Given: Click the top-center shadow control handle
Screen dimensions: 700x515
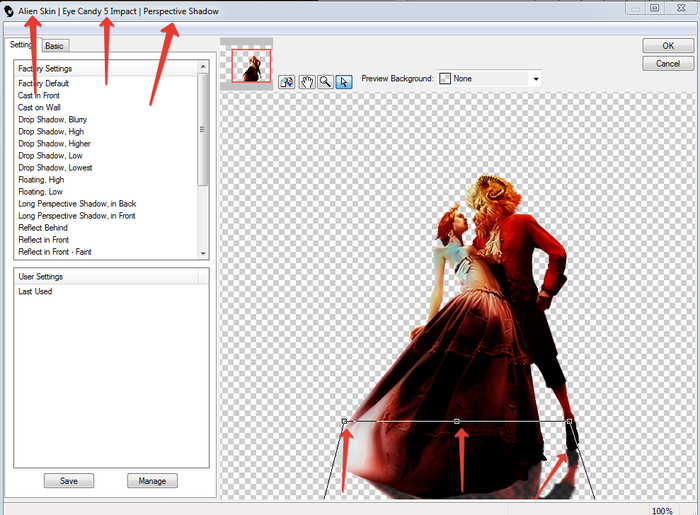Looking at the screenshot, I should pos(457,421).
